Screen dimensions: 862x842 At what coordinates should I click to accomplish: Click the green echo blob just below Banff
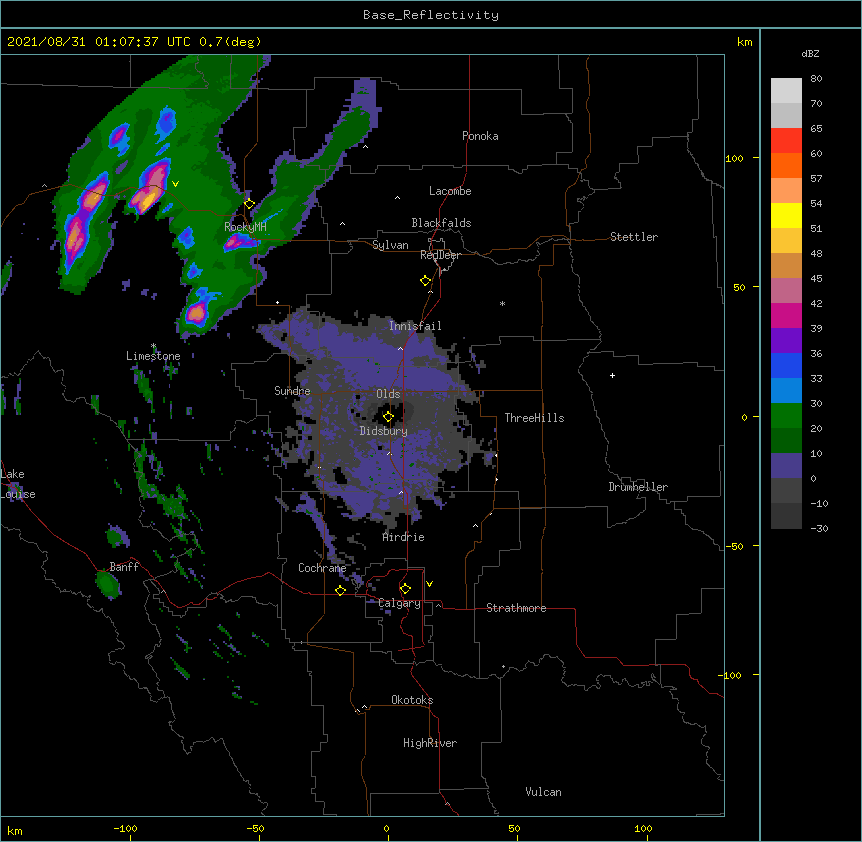107,584
